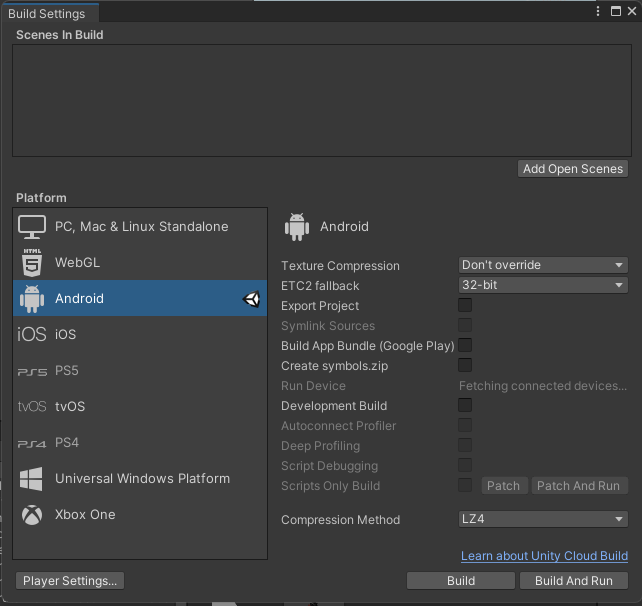Enable the Development Build checkbox
642x606 pixels.
465,405
